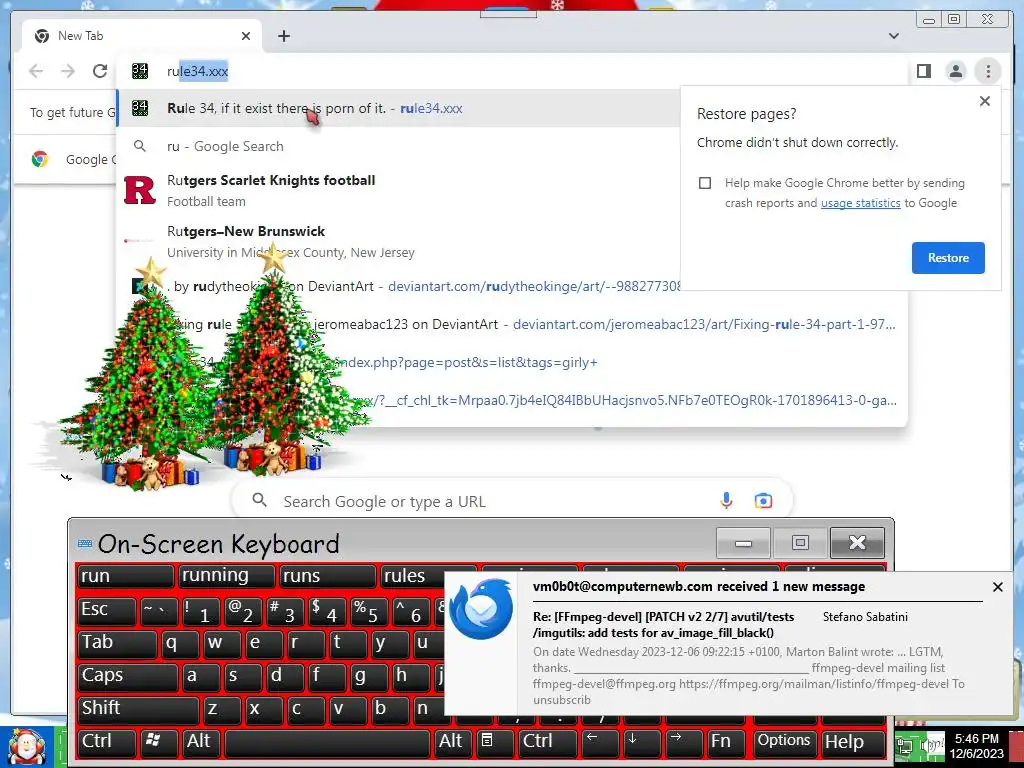Image resolution: width=1024 pixels, height=768 pixels.
Task: Minimize the On-Screen Keyboard window
Action: (743, 543)
